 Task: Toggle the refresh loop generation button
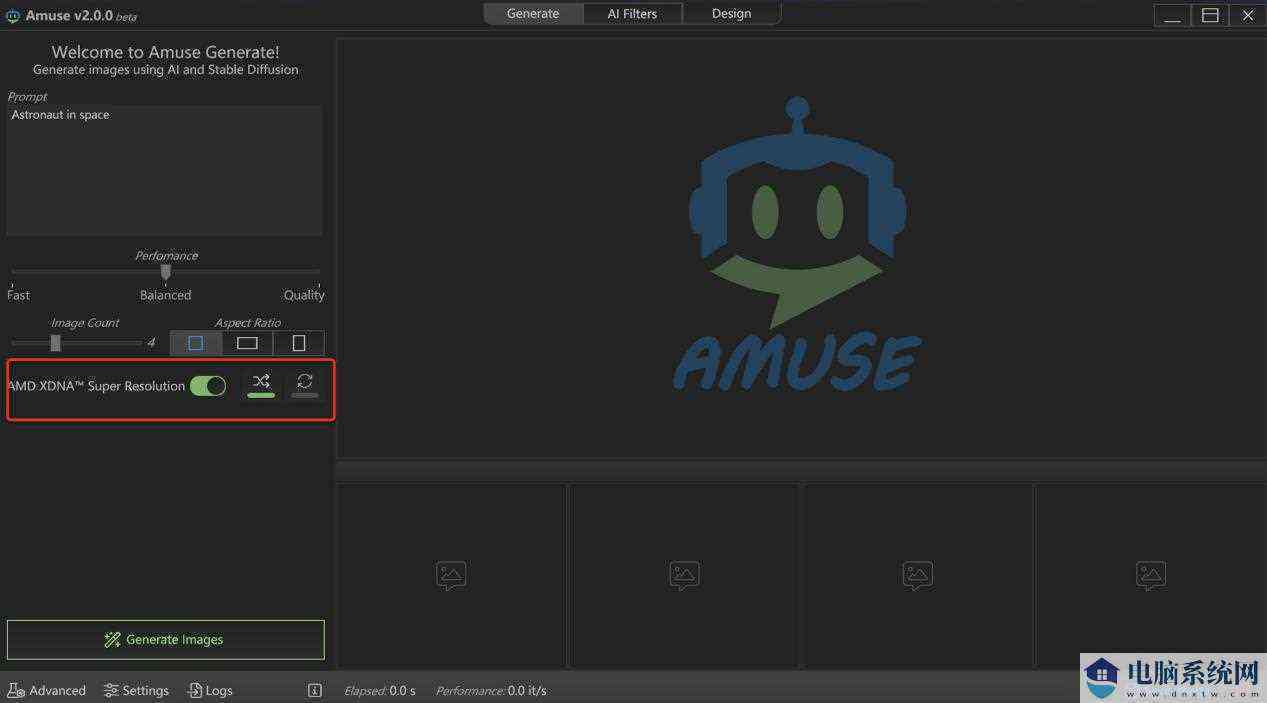point(305,384)
